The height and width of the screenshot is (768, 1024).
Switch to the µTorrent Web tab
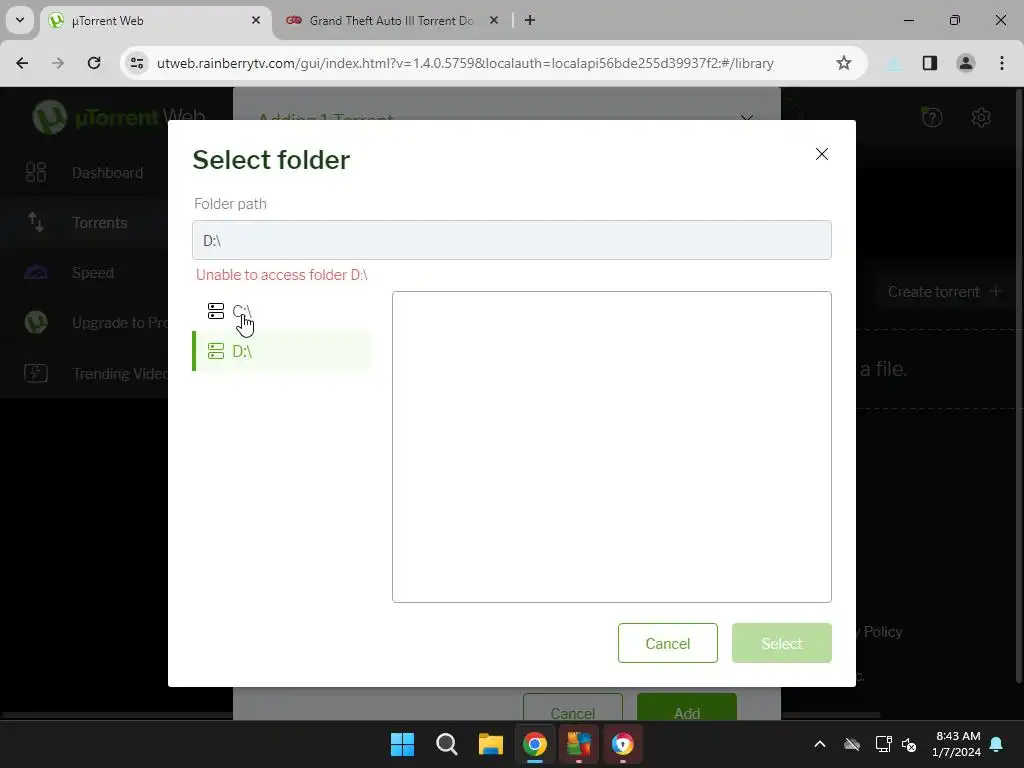point(155,21)
